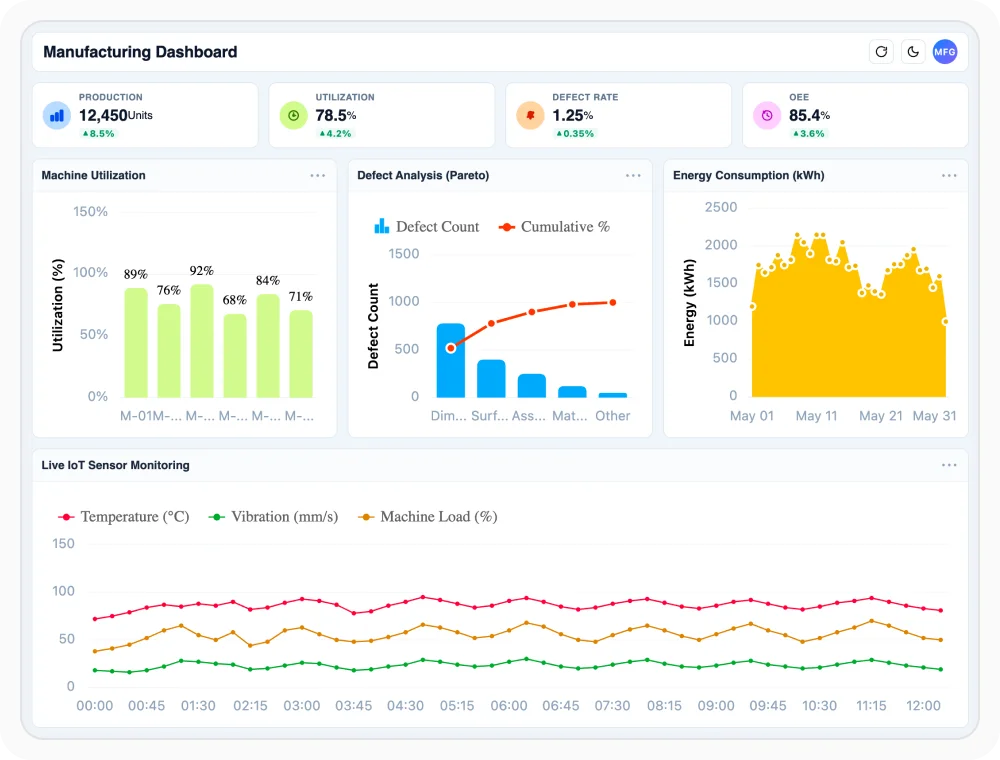
Task: Click the Vibration green legend marker
Action: (217, 517)
